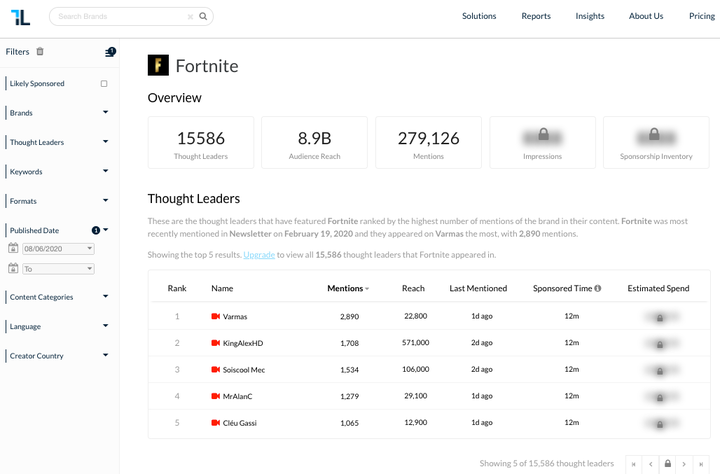720x474 pixels.
Task: Click the search magnifier icon
Action: coord(203,16)
